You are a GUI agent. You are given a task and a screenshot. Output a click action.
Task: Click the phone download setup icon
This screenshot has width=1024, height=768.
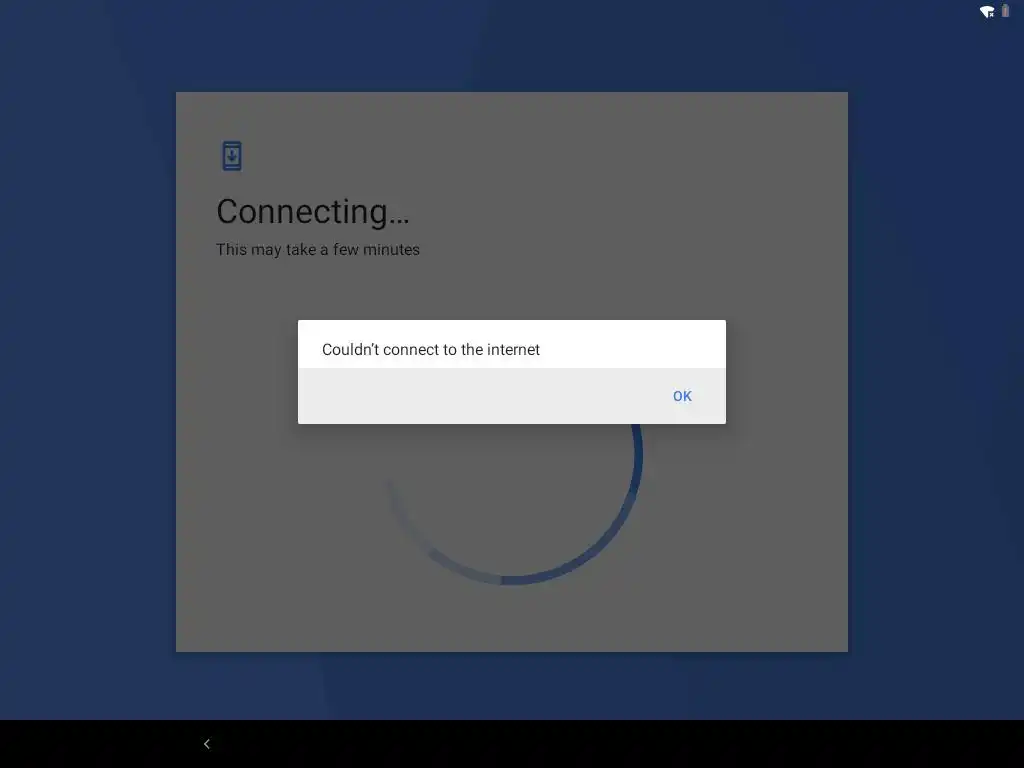point(232,156)
